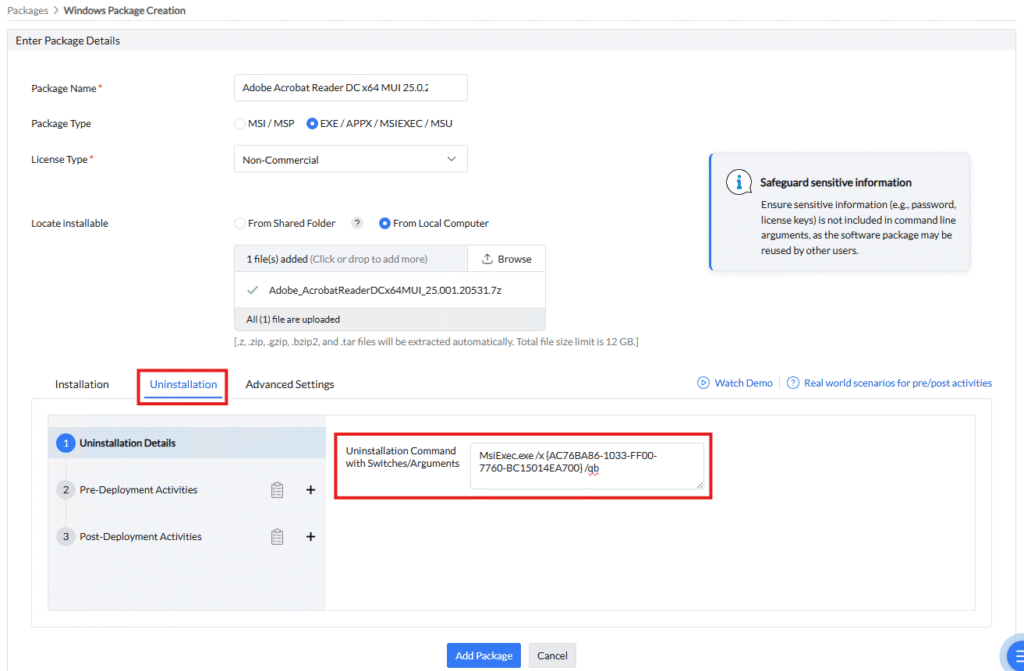Click the Browse button to upload file
The image size is (1024, 671).
click(507, 259)
